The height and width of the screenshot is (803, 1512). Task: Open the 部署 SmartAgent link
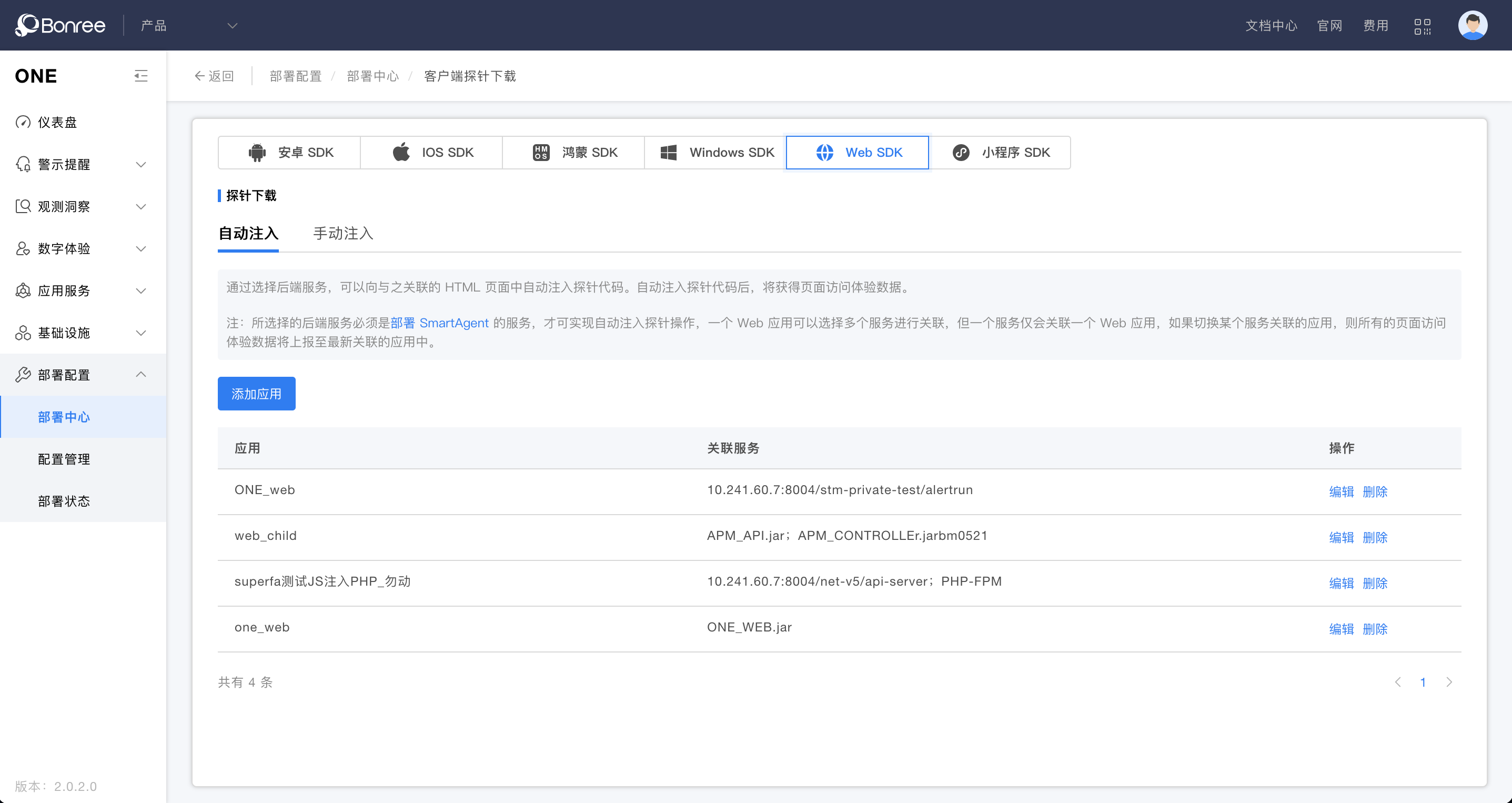point(439,323)
